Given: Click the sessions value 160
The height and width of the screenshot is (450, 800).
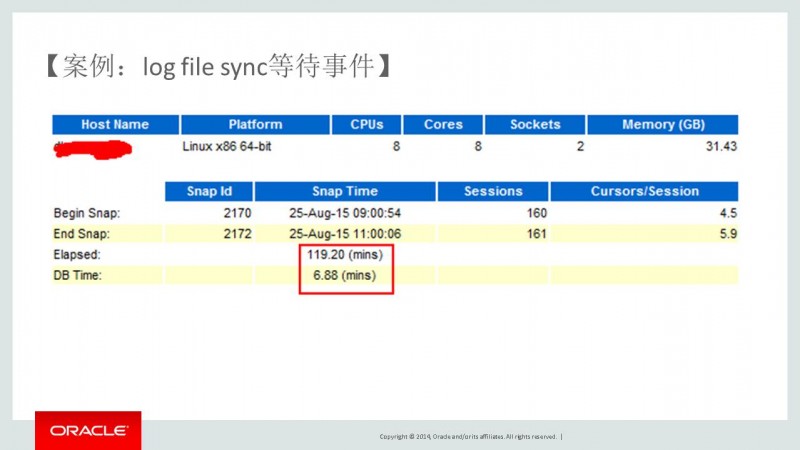Looking at the screenshot, I should [537, 213].
